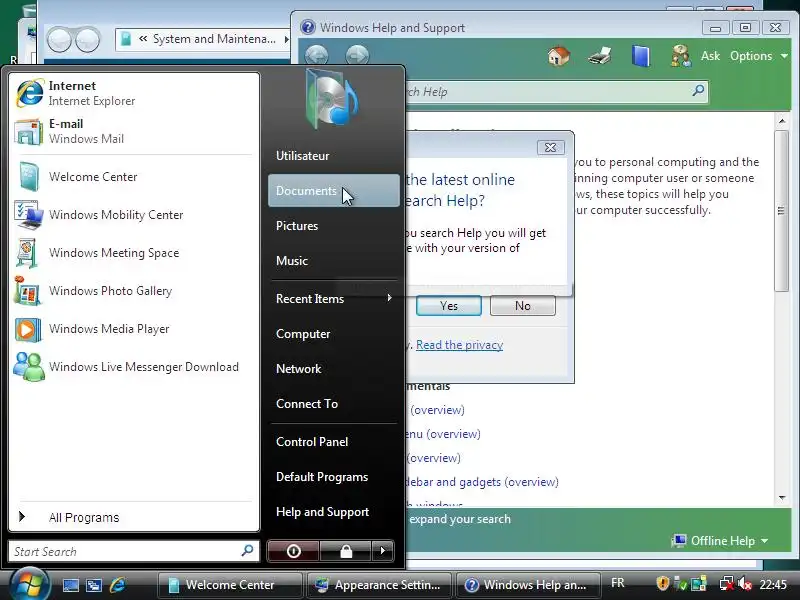The height and width of the screenshot is (600, 800).
Task: Click No in the online Help dialog
Action: [x=522, y=306]
